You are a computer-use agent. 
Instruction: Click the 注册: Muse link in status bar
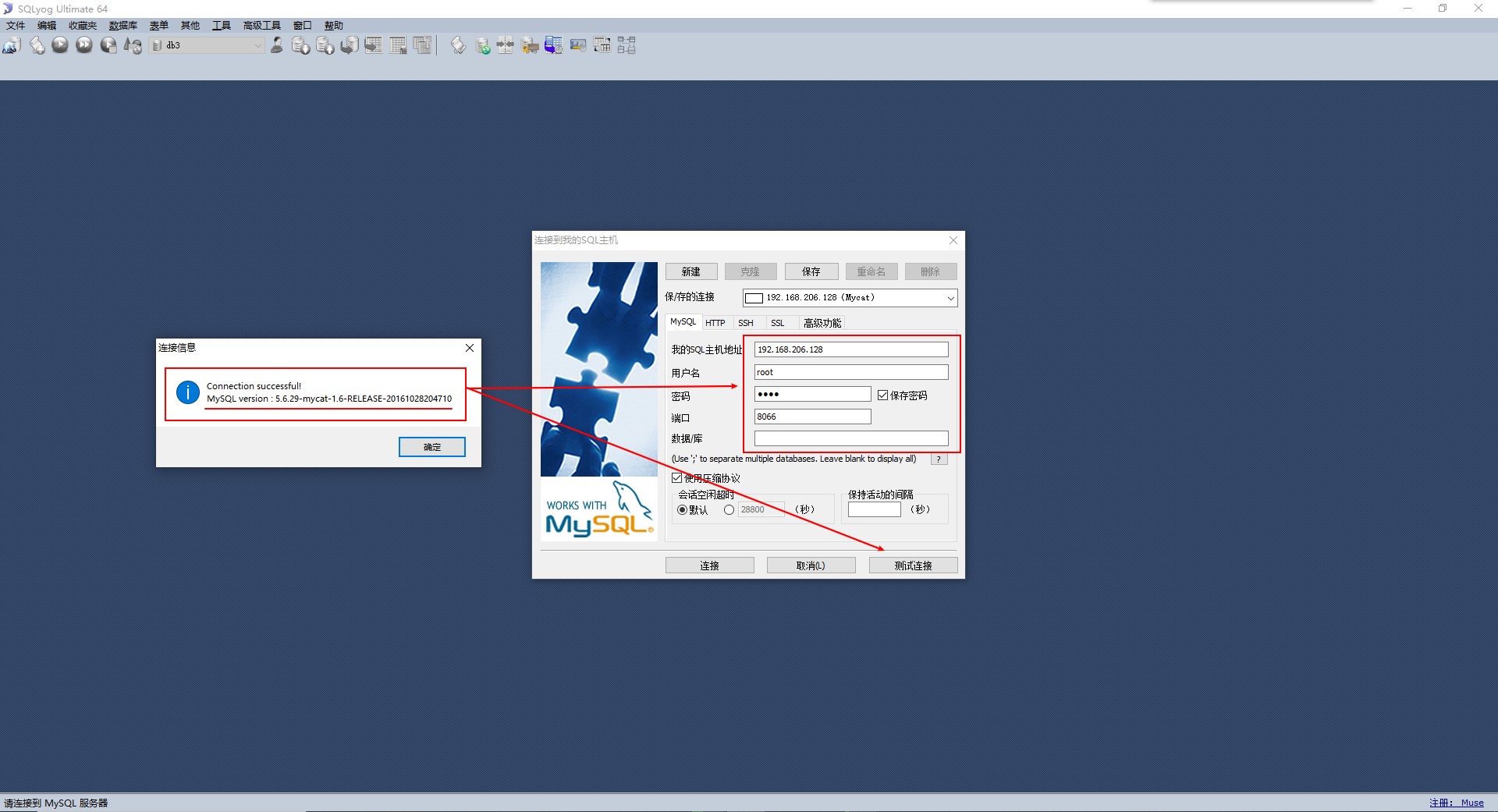coord(1457,803)
